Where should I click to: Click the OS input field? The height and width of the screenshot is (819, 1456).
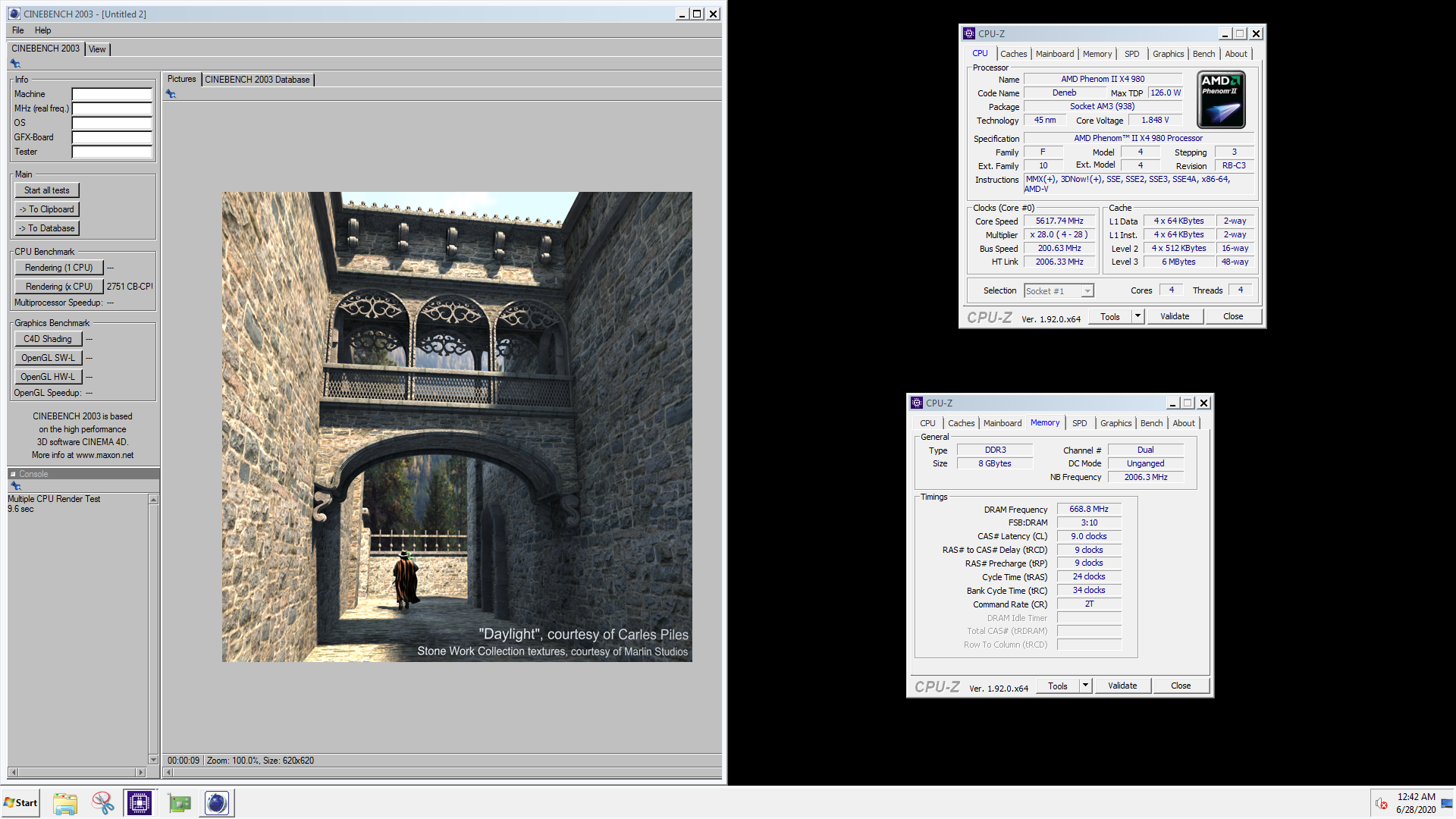pos(112,123)
